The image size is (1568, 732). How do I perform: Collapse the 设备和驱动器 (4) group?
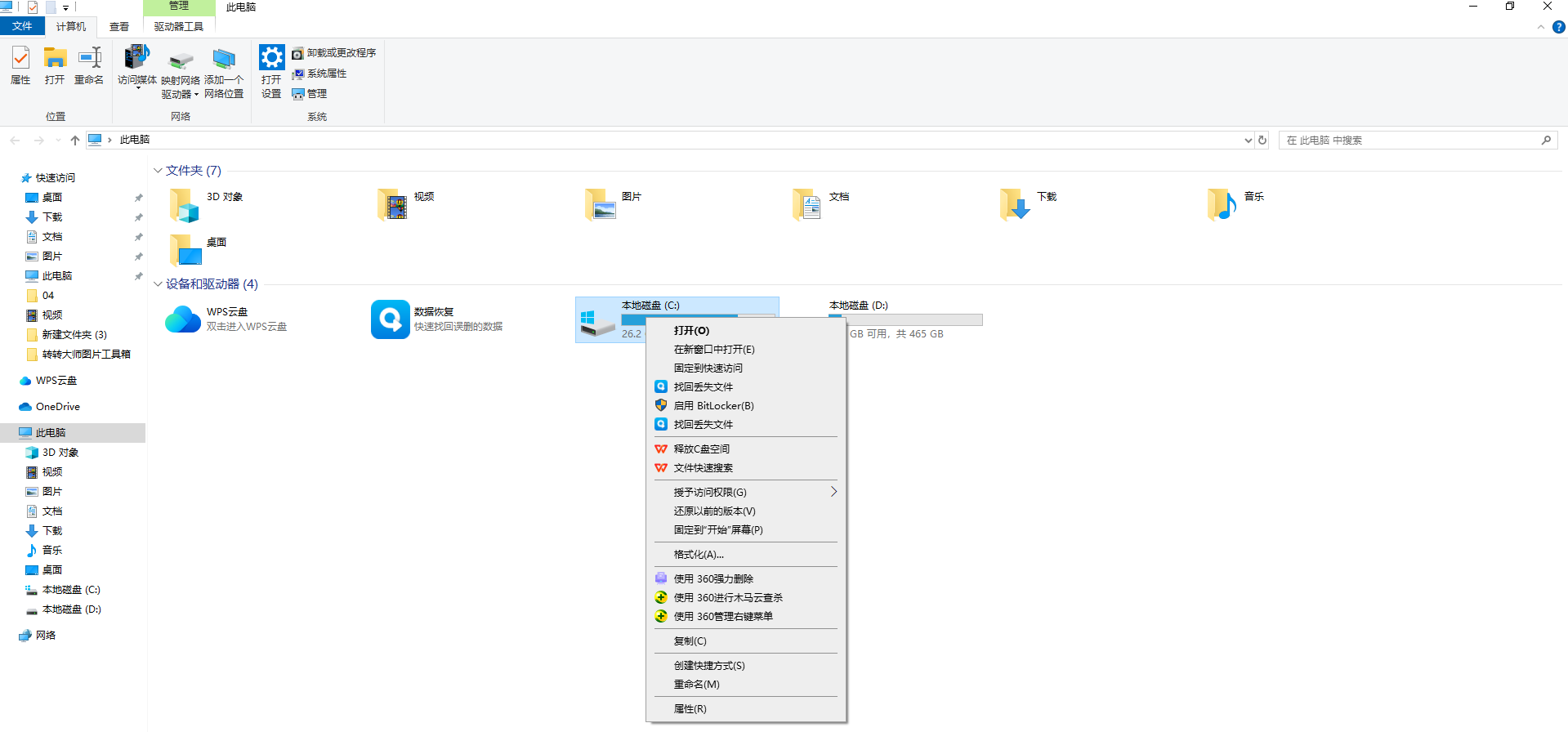[158, 284]
